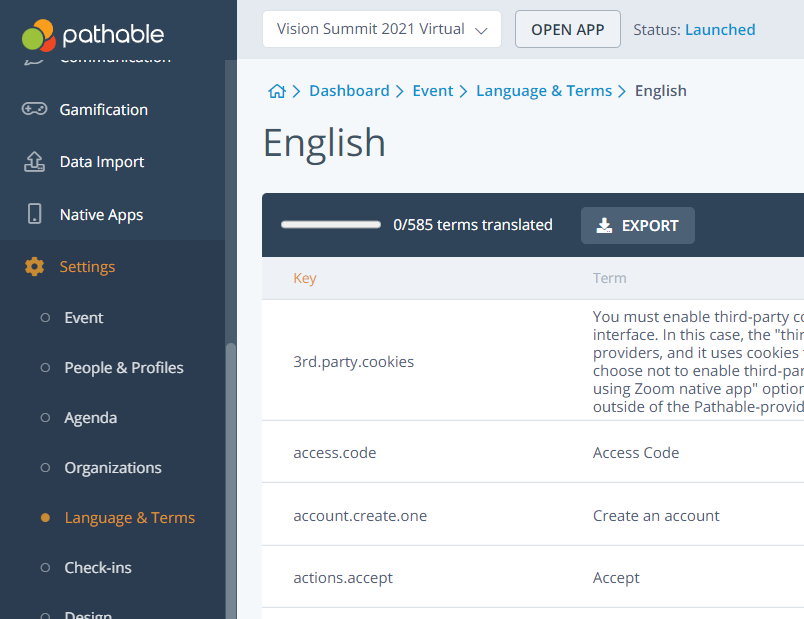
Task: Sort by the Key column header
Action: click(305, 278)
